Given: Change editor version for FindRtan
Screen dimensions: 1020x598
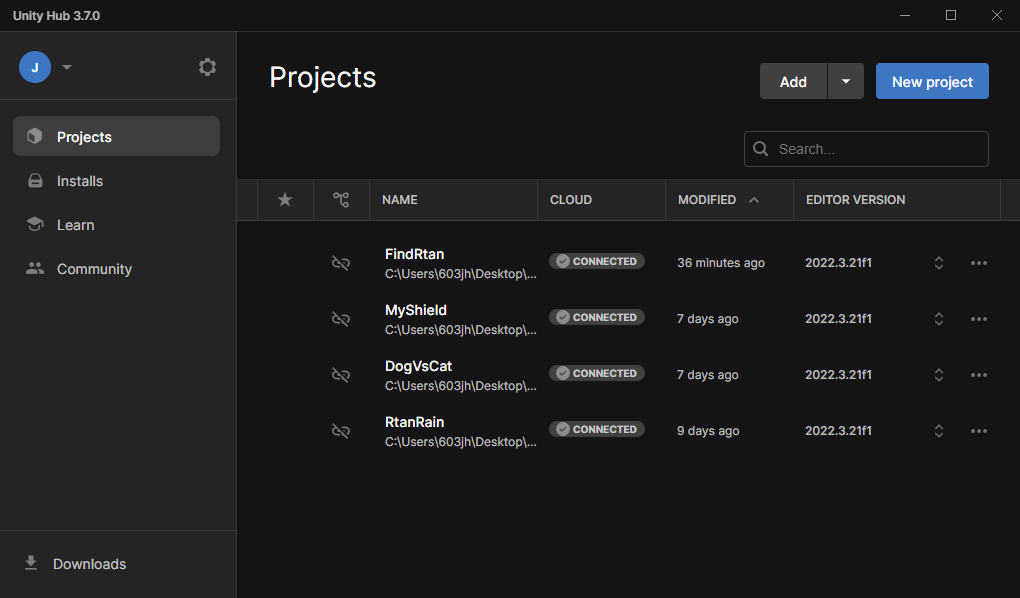Looking at the screenshot, I should pos(939,263).
